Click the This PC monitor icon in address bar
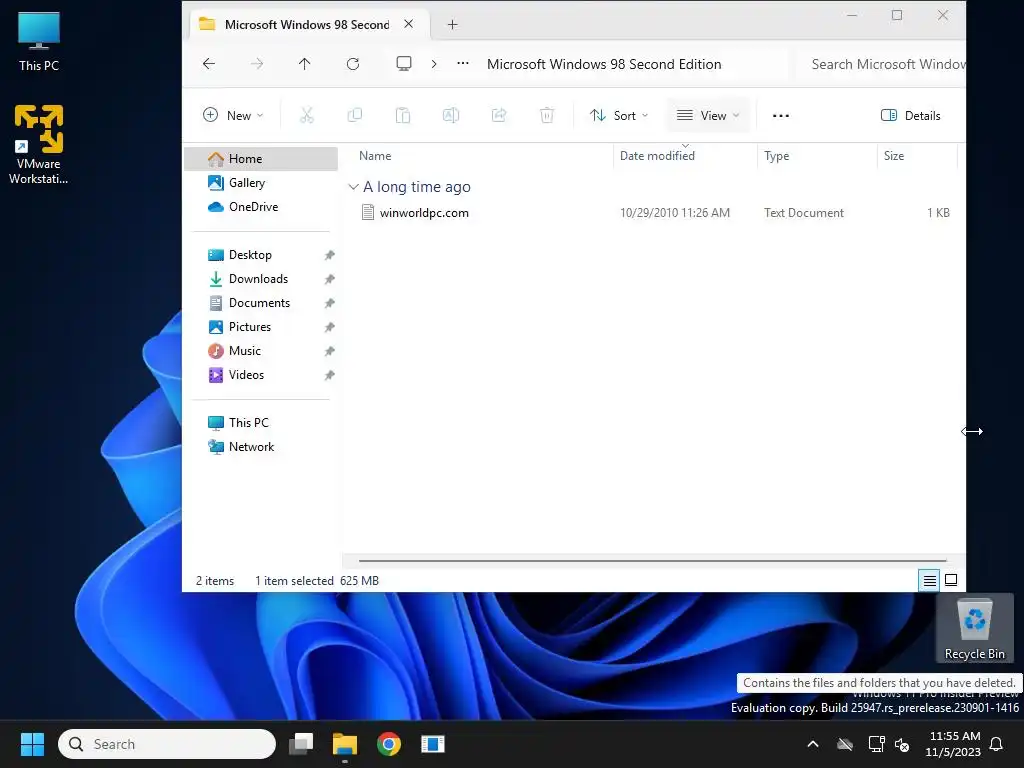The image size is (1024, 768). pos(404,63)
